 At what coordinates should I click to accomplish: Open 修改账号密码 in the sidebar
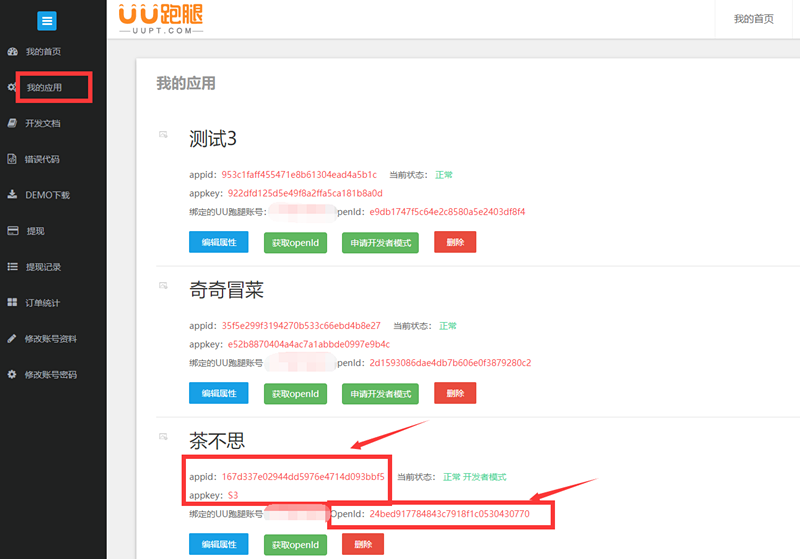pos(51,374)
